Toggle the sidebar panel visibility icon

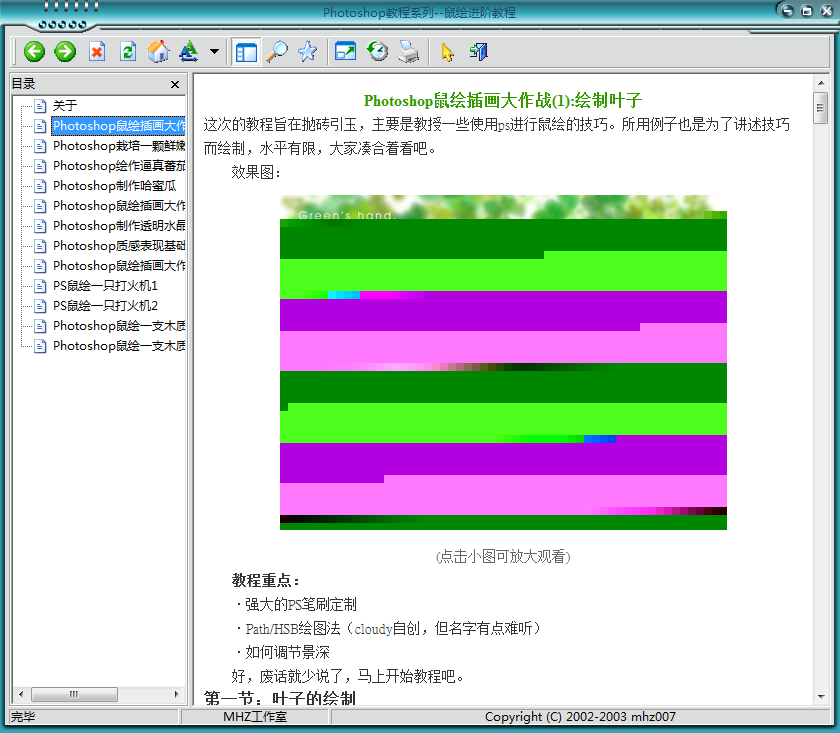[x=245, y=51]
